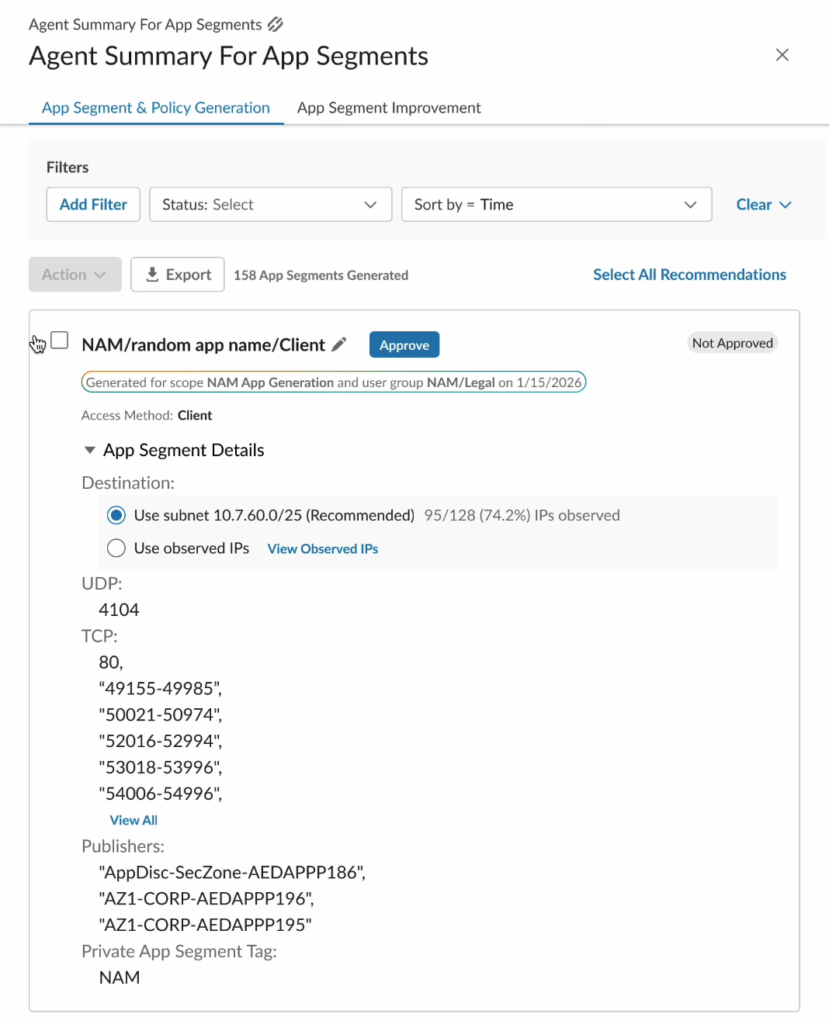Viewport: 829px width, 1024px height.
Task: Select the Use subnet 10.7.60.0/25 radio option
Action: (116, 516)
